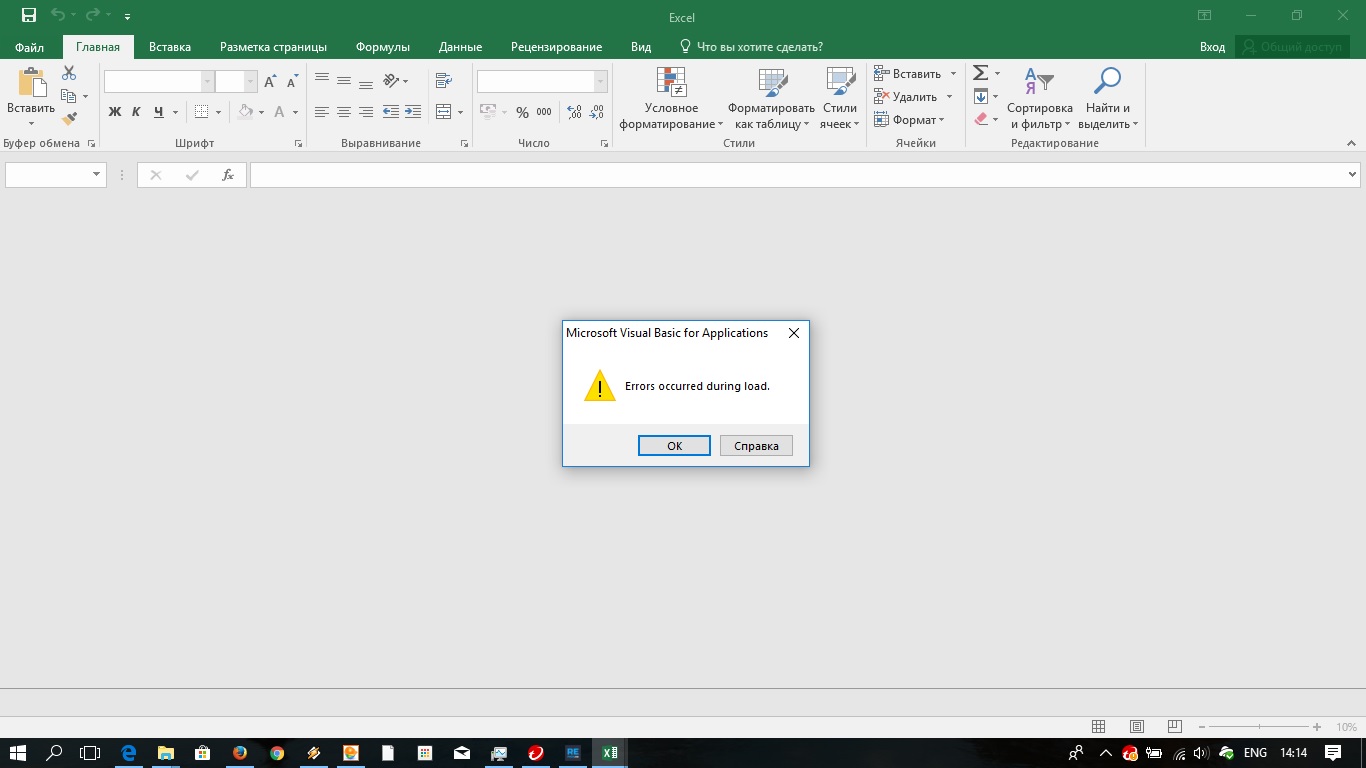Switch to the Рецензирование tab
The width and height of the screenshot is (1366, 768).
[x=556, y=47]
